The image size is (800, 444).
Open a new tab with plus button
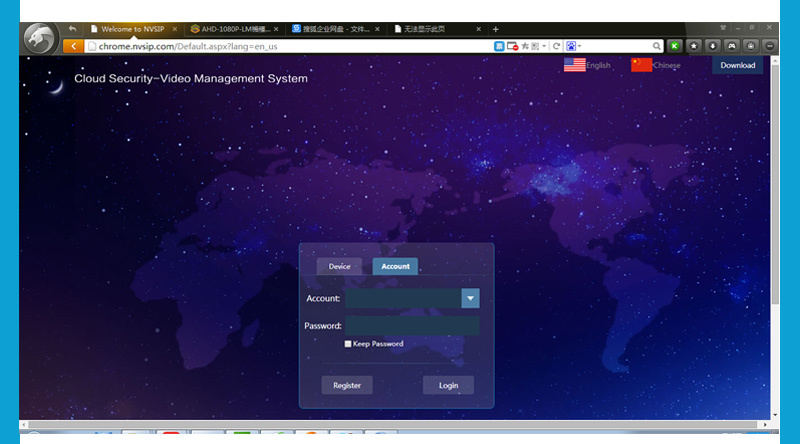495,29
